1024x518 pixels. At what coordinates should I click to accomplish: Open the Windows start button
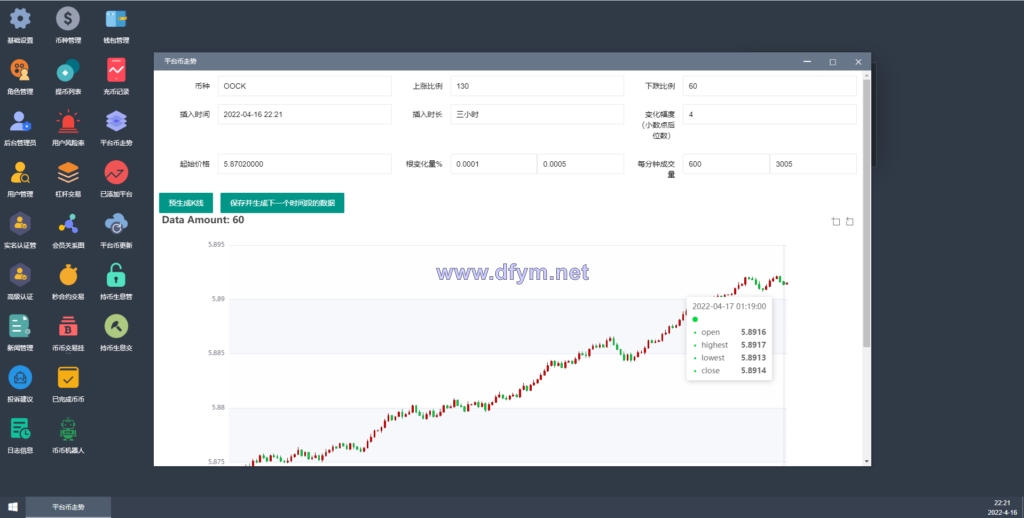[12, 507]
